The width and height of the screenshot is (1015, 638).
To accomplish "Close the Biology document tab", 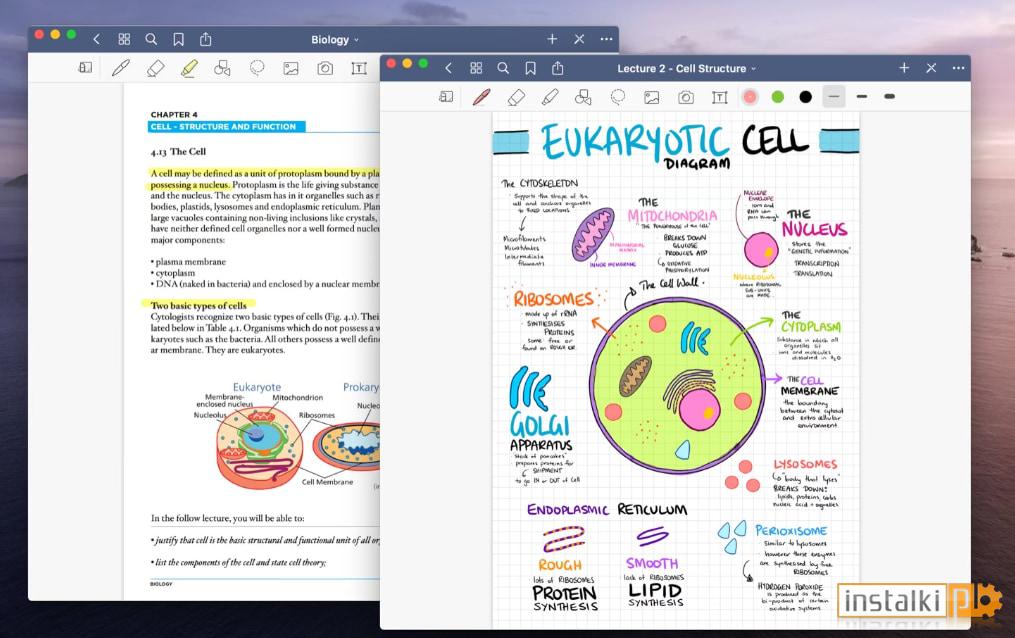I will 579,39.
